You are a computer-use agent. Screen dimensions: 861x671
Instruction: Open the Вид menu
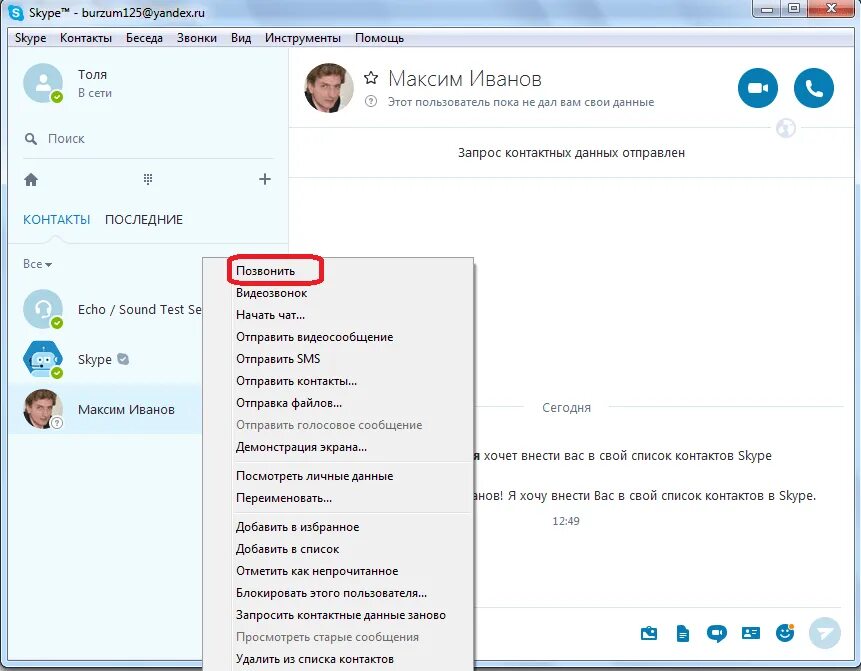tap(241, 38)
